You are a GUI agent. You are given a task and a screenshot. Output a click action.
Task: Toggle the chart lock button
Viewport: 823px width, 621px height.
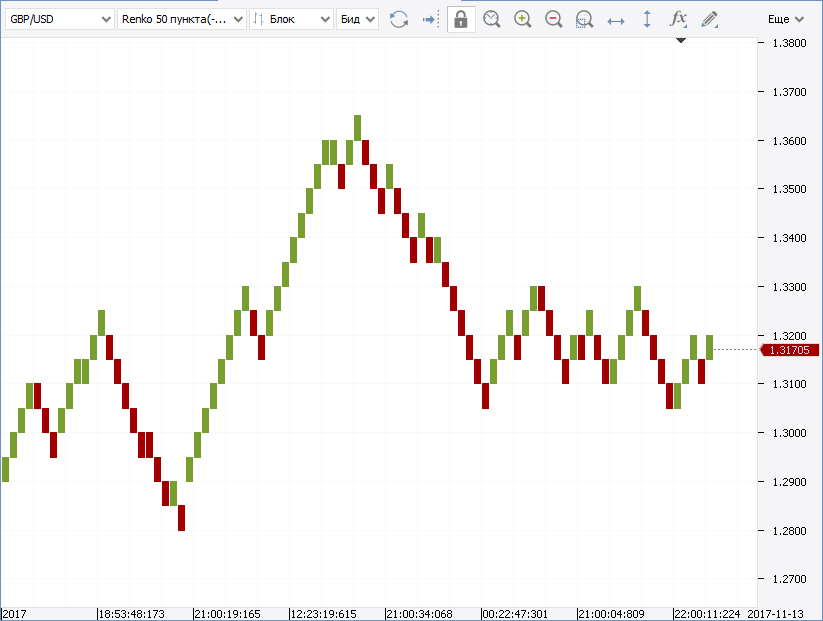pos(461,19)
